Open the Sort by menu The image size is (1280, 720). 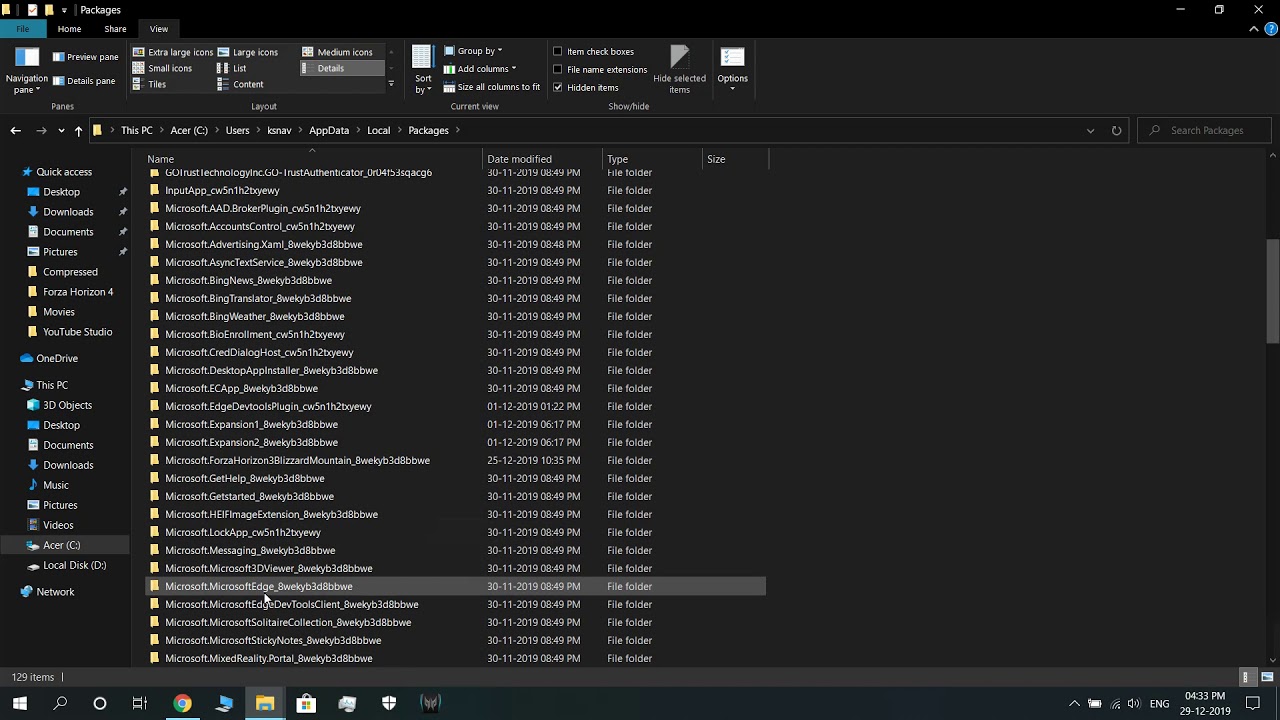[x=423, y=71]
